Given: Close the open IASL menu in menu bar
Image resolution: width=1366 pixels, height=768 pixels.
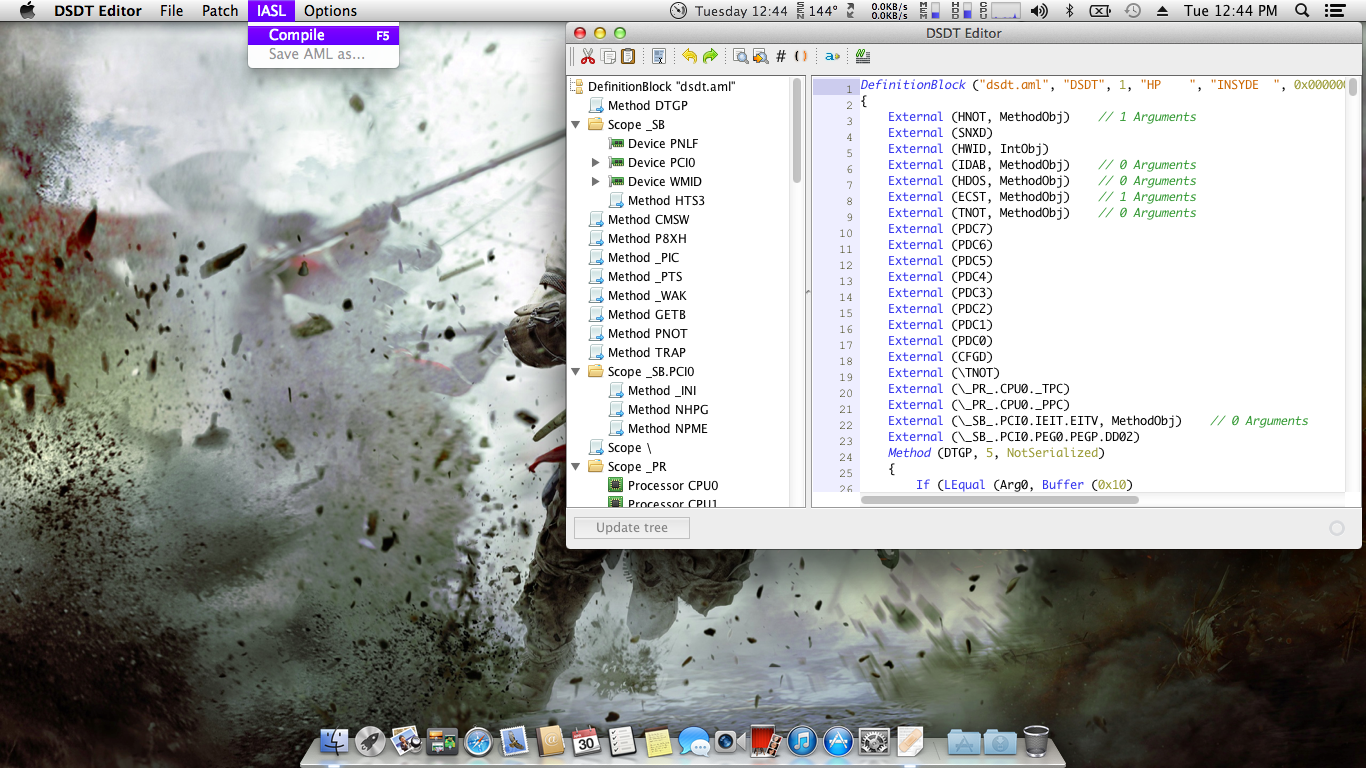Looking at the screenshot, I should 271,11.
